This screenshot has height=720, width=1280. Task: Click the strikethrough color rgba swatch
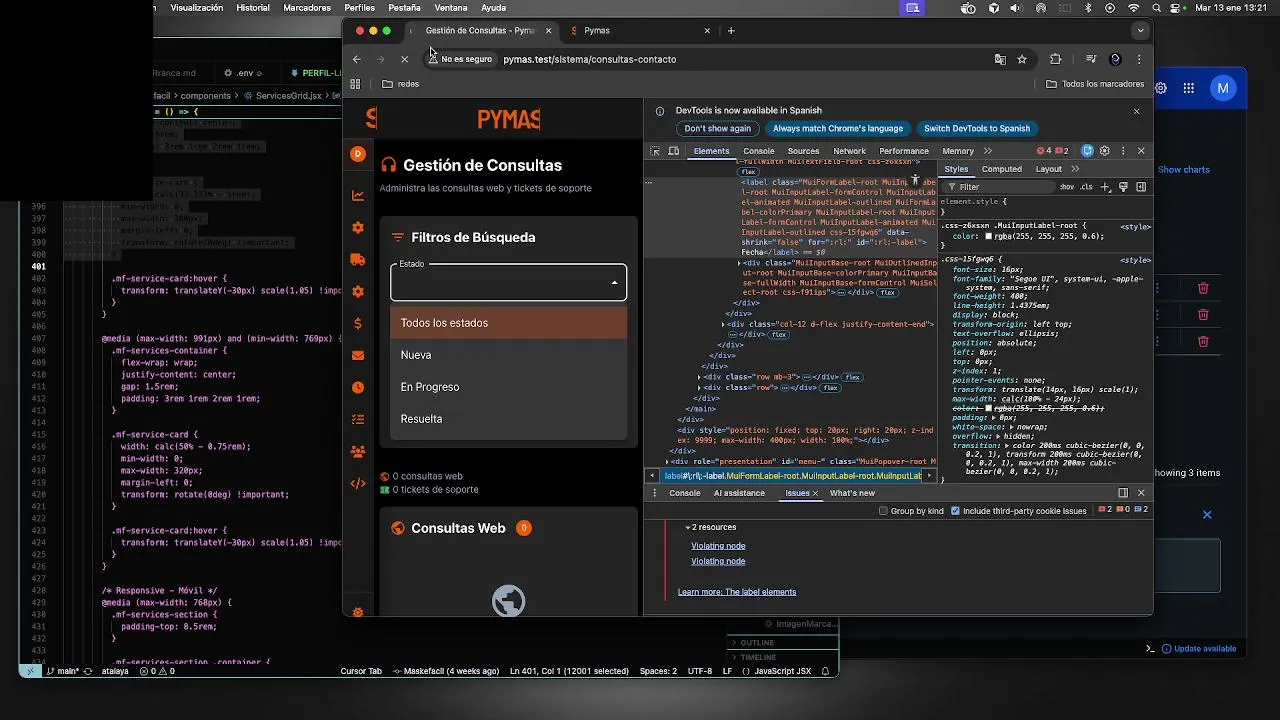[989, 408]
